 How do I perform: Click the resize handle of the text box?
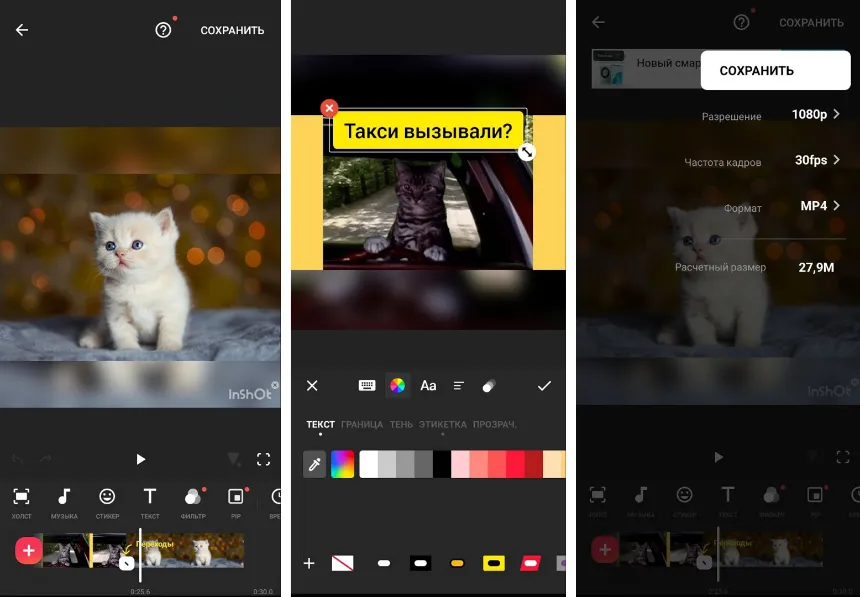527,152
